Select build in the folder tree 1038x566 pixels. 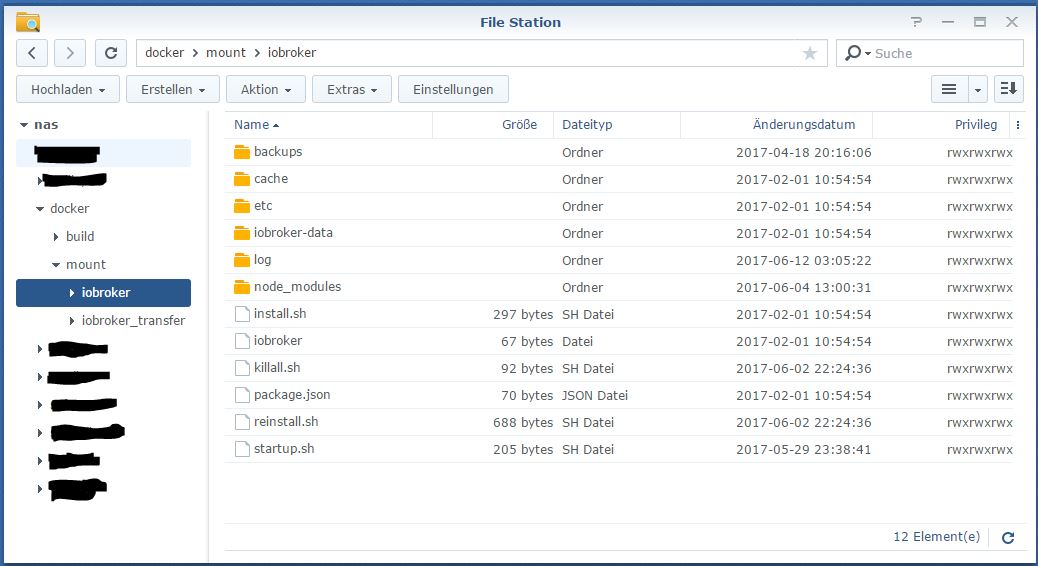pyautogui.click(x=80, y=236)
